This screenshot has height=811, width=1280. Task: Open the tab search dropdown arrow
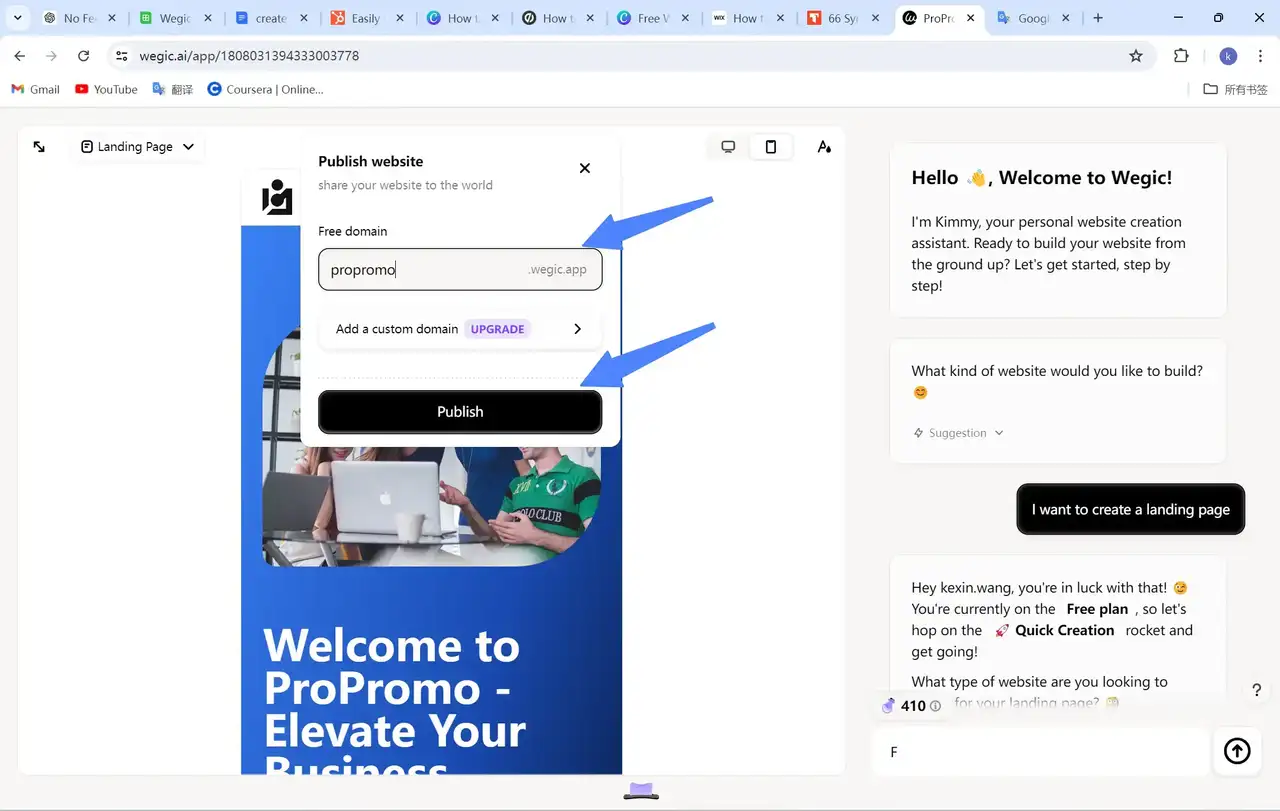point(18,18)
